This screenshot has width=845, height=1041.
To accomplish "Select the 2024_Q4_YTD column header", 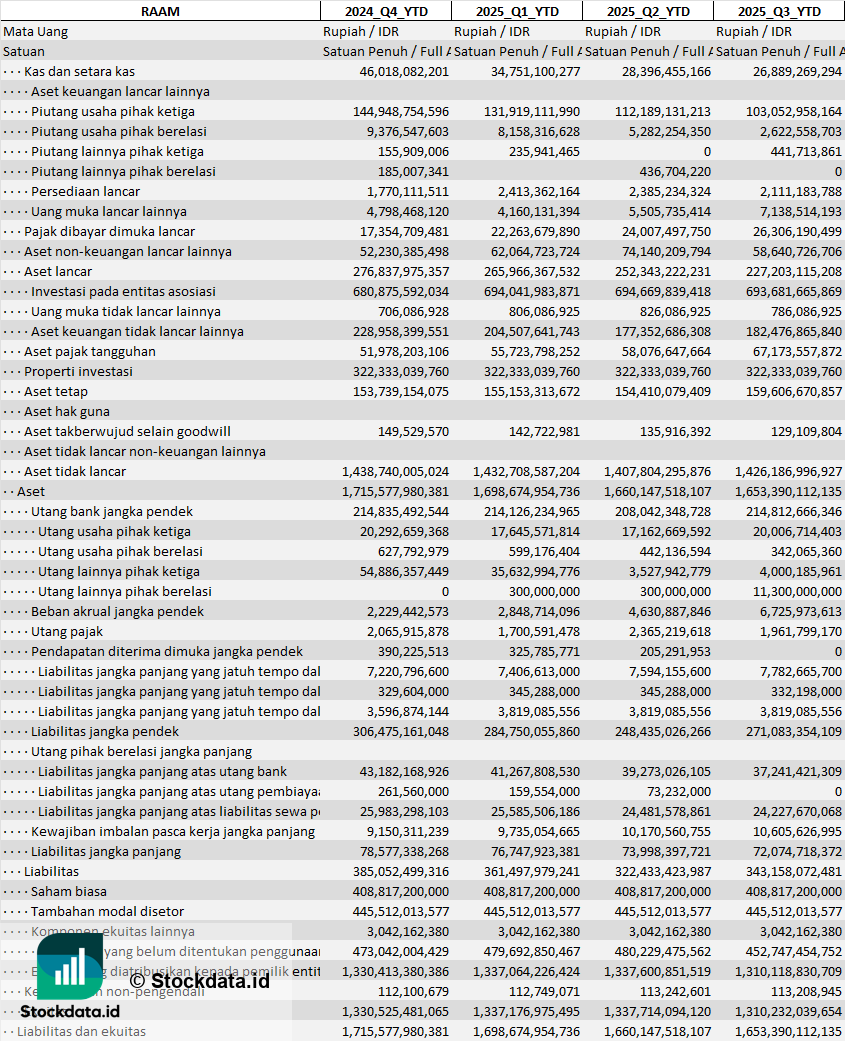I will 386,11.
